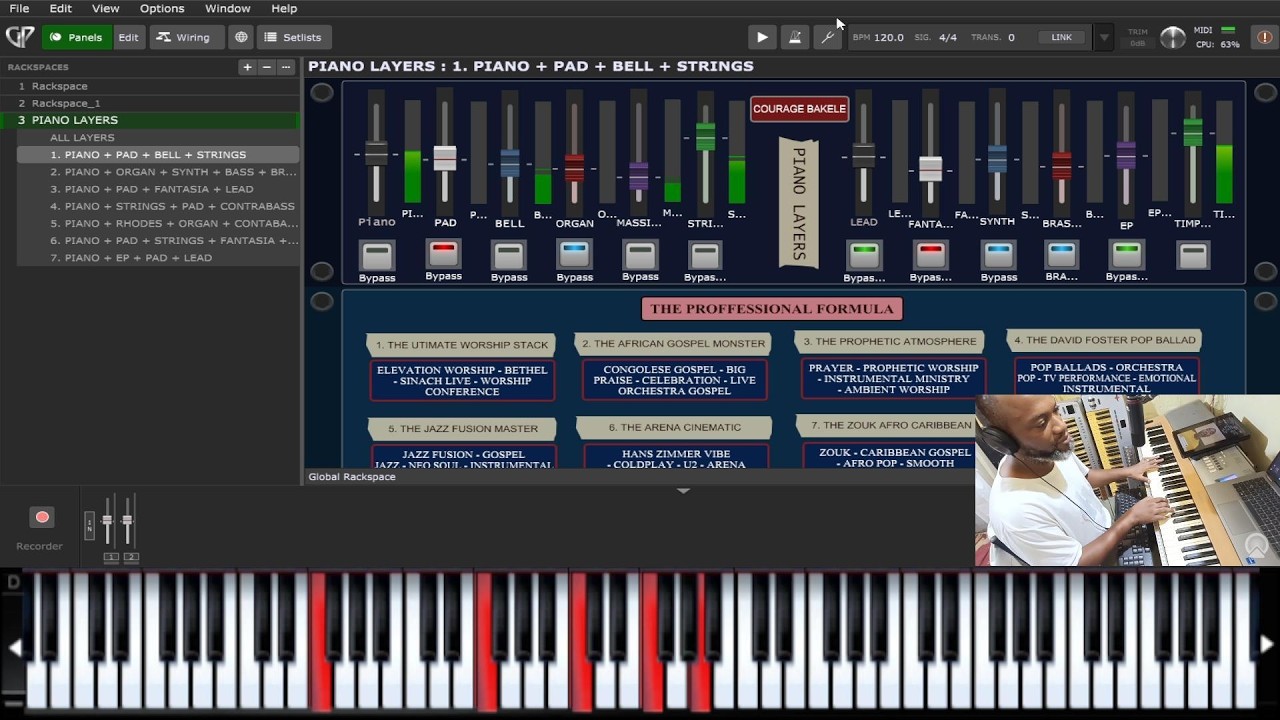Image resolution: width=1280 pixels, height=720 pixels.
Task: Open the dropdown arrow next to LINK
Action: pos(1104,38)
